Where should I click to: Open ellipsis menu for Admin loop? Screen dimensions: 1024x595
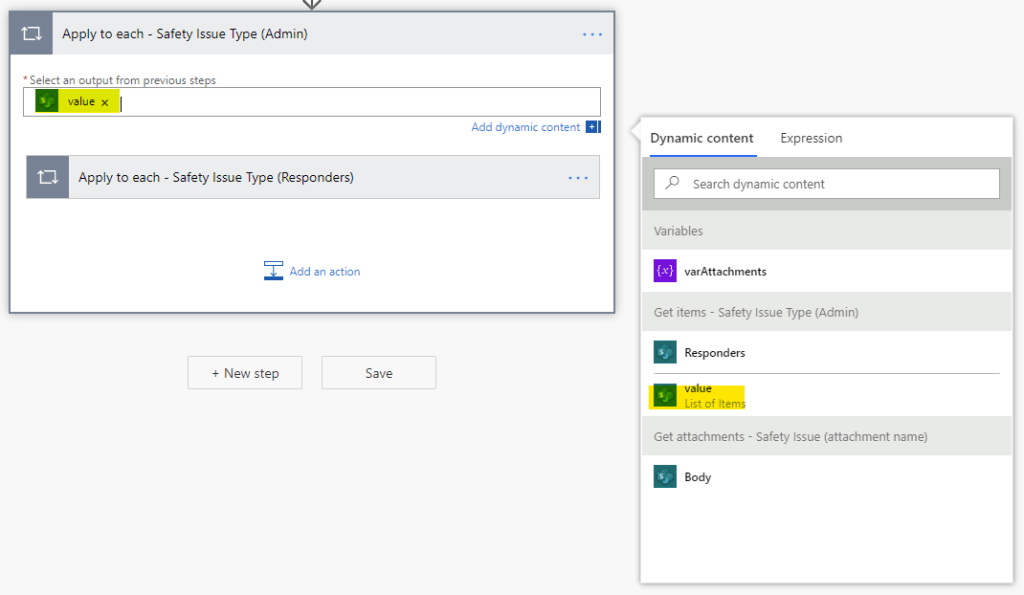click(592, 34)
